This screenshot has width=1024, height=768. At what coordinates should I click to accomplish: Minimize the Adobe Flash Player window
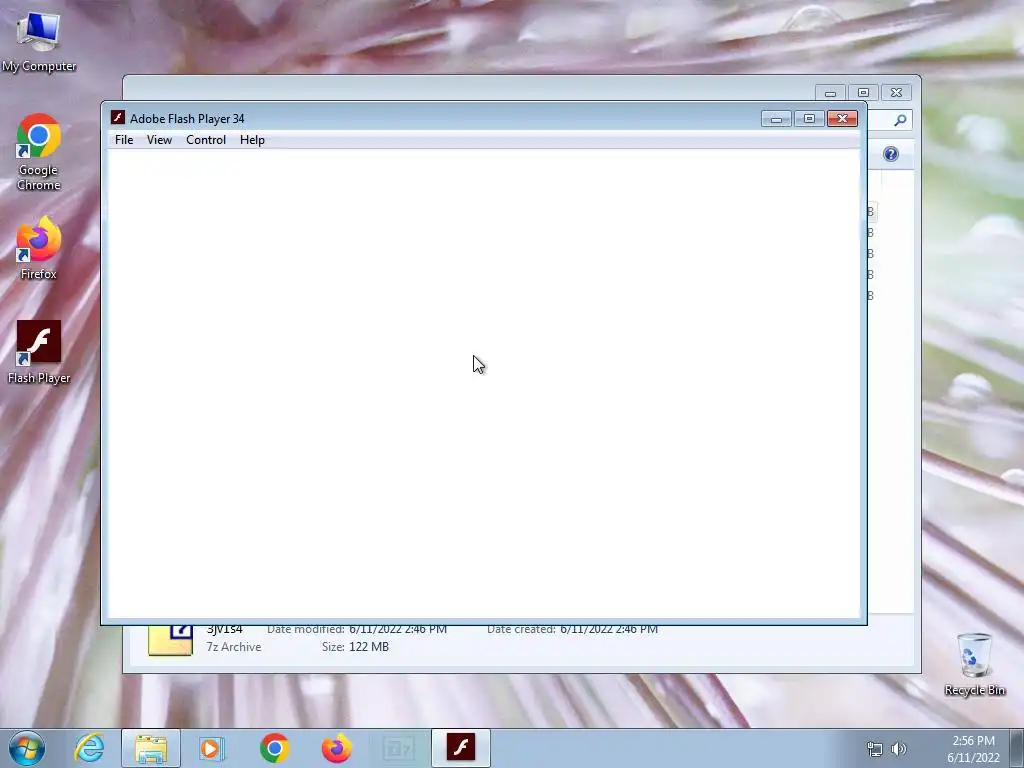(776, 118)
